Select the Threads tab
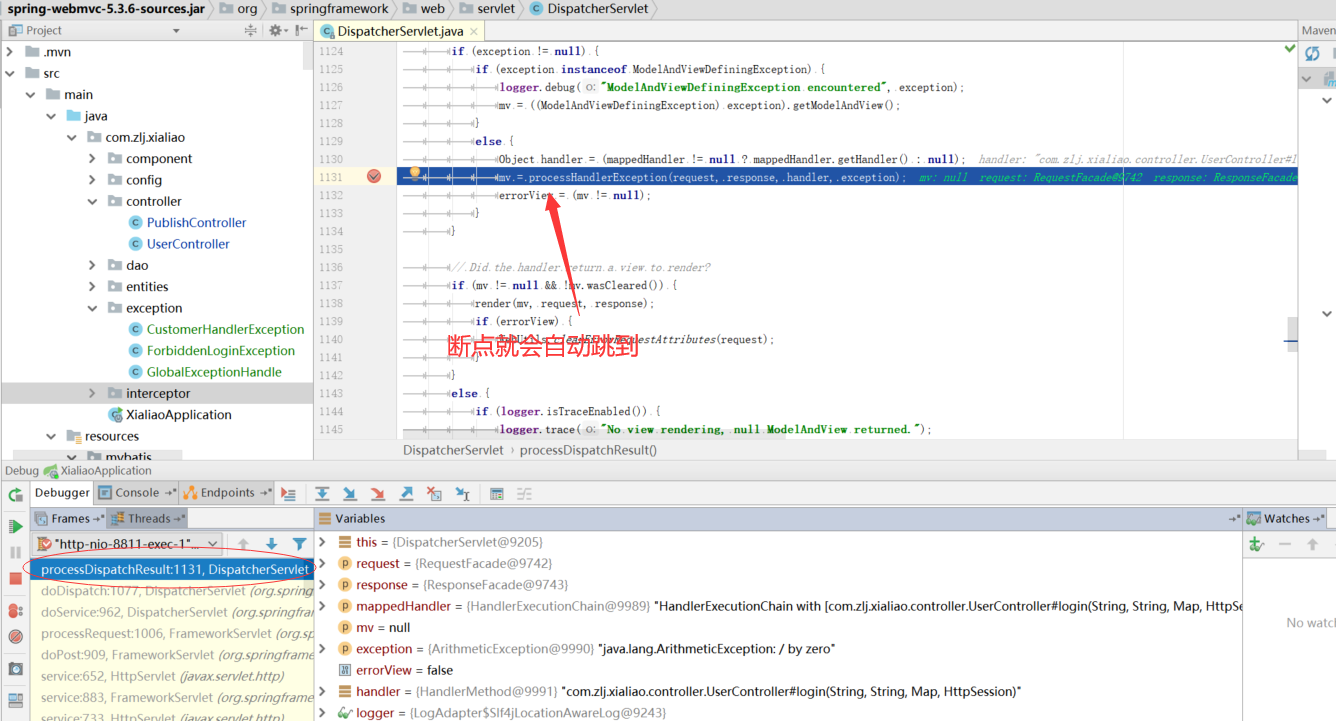 click(x=149, y=518)
